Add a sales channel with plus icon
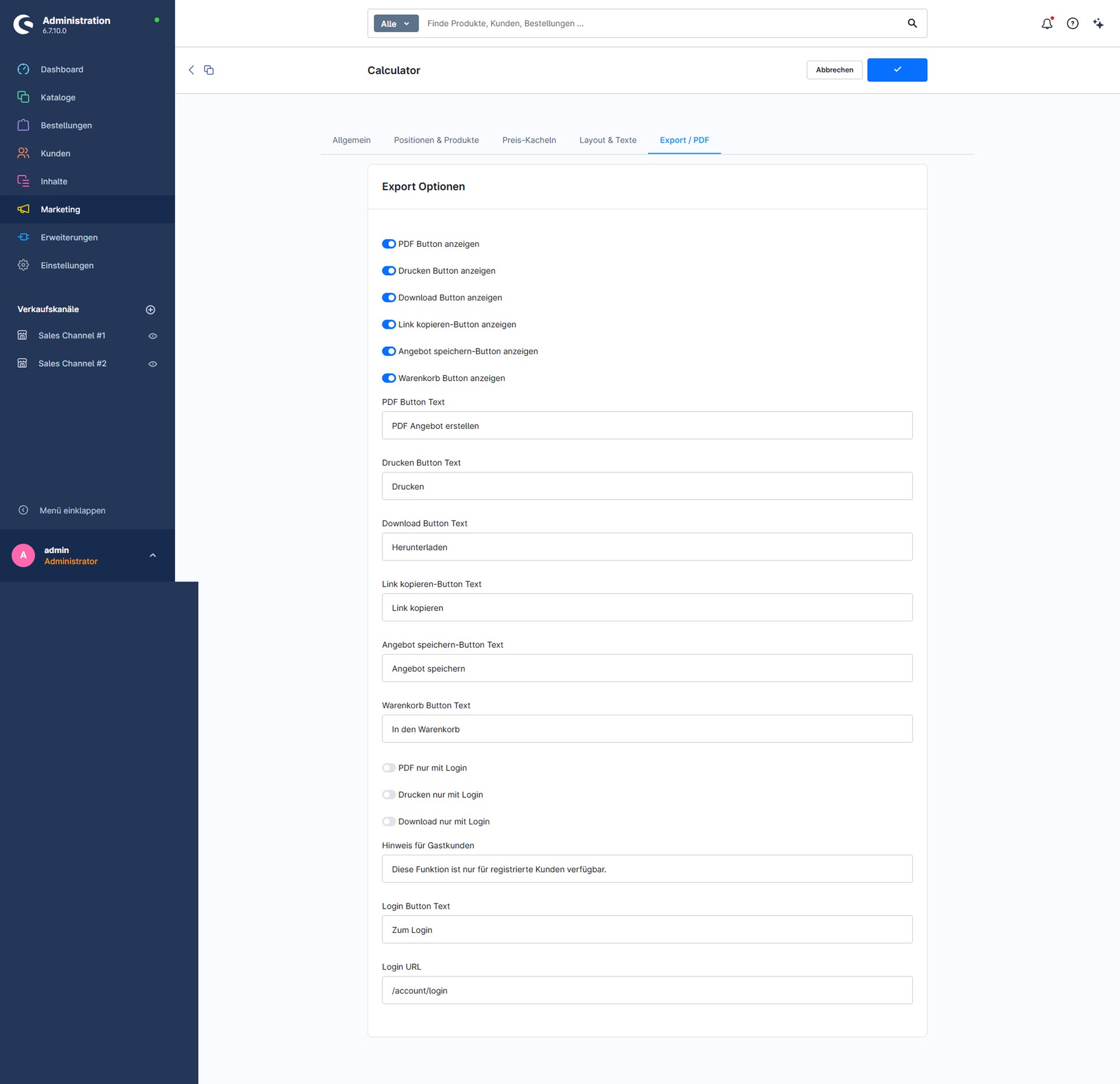Image resolution: width=1120 pixels, height=1084 pixels. pos(150,309)
